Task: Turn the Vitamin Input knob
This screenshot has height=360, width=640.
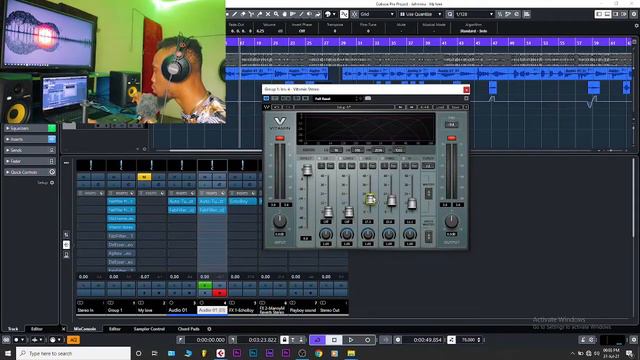Action: 280,221
